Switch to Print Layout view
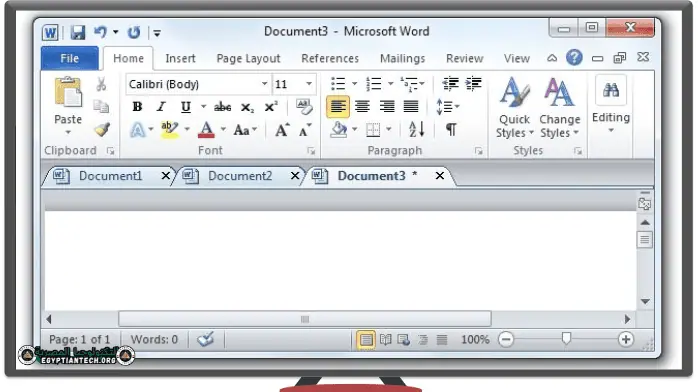 pos(366,340)
